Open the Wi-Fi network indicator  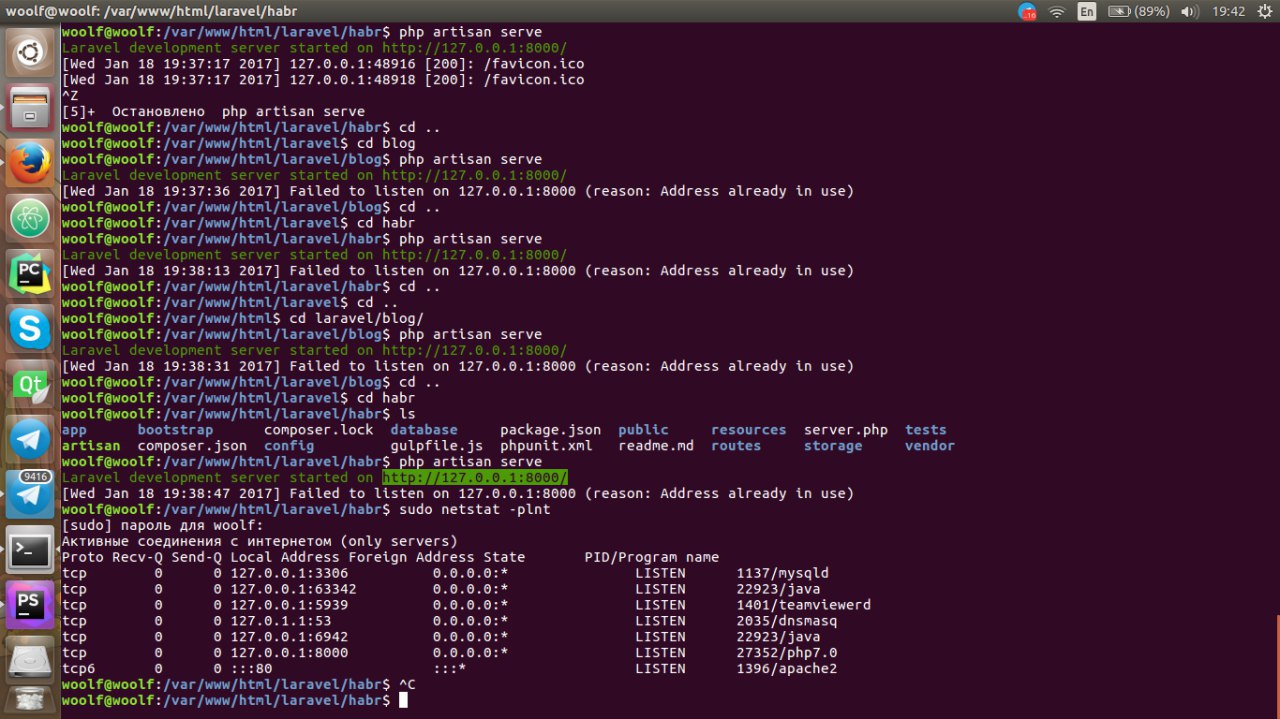pos(1057,11)
